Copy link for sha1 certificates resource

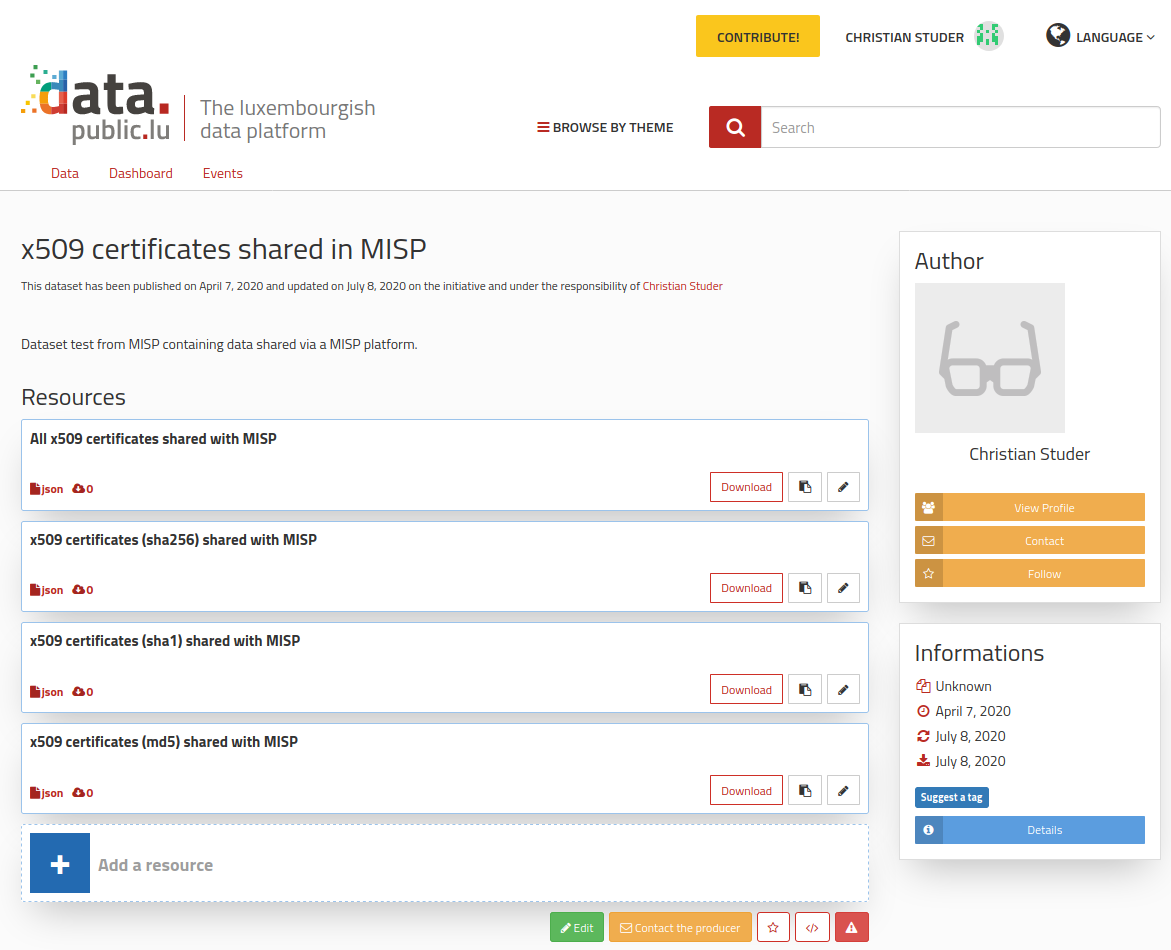click(x=805, y=690)
